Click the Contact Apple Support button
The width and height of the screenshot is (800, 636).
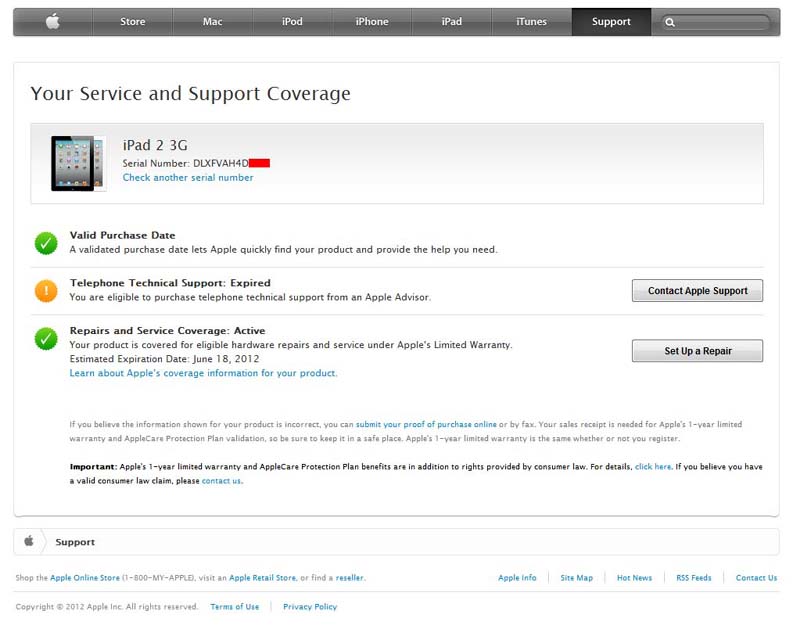click(x=697, y=291)
